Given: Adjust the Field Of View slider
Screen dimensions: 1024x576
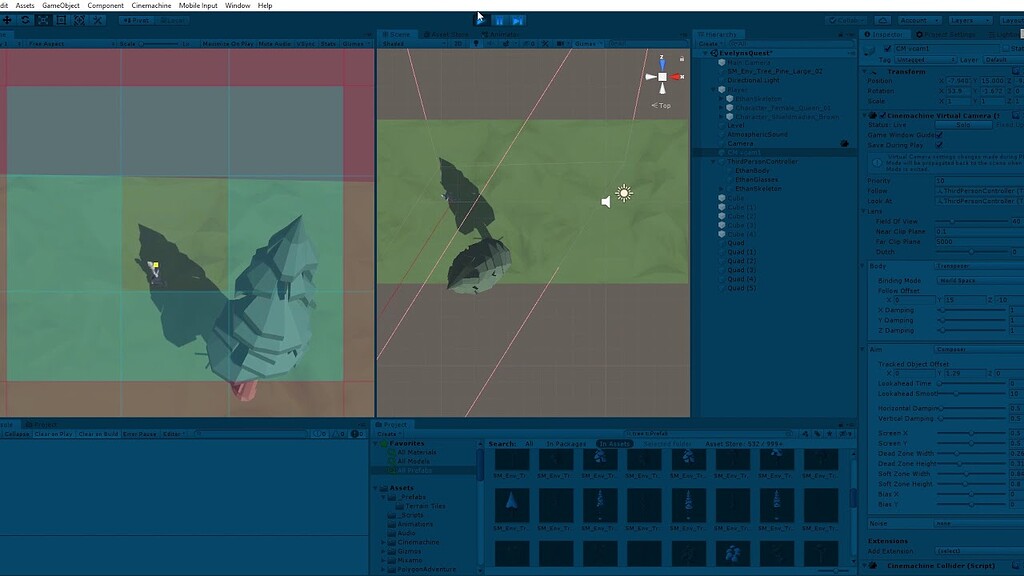Looking at the screenshot, I should (952, 221).
